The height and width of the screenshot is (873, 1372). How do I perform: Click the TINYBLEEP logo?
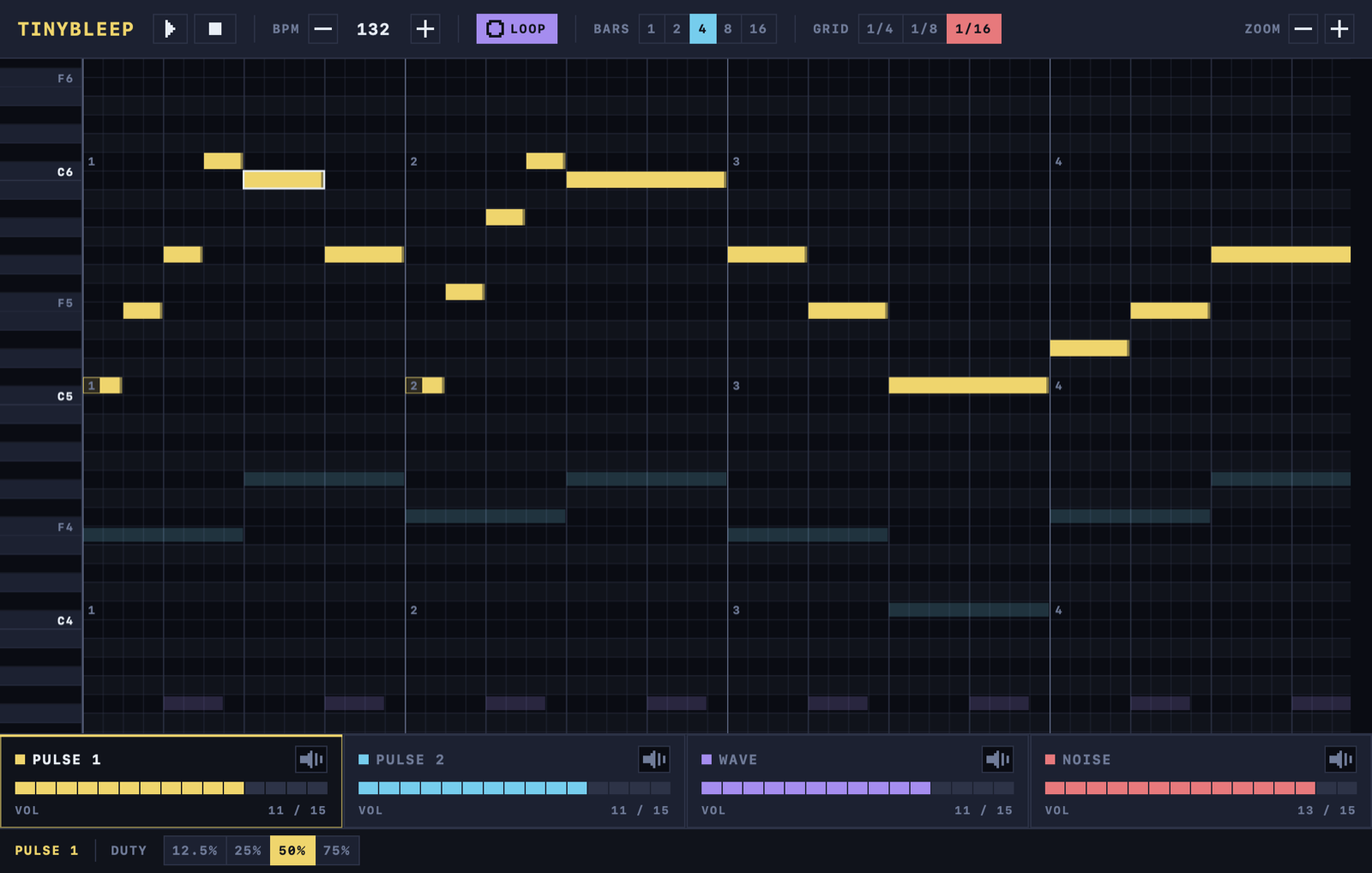click(x=75, y=29)
